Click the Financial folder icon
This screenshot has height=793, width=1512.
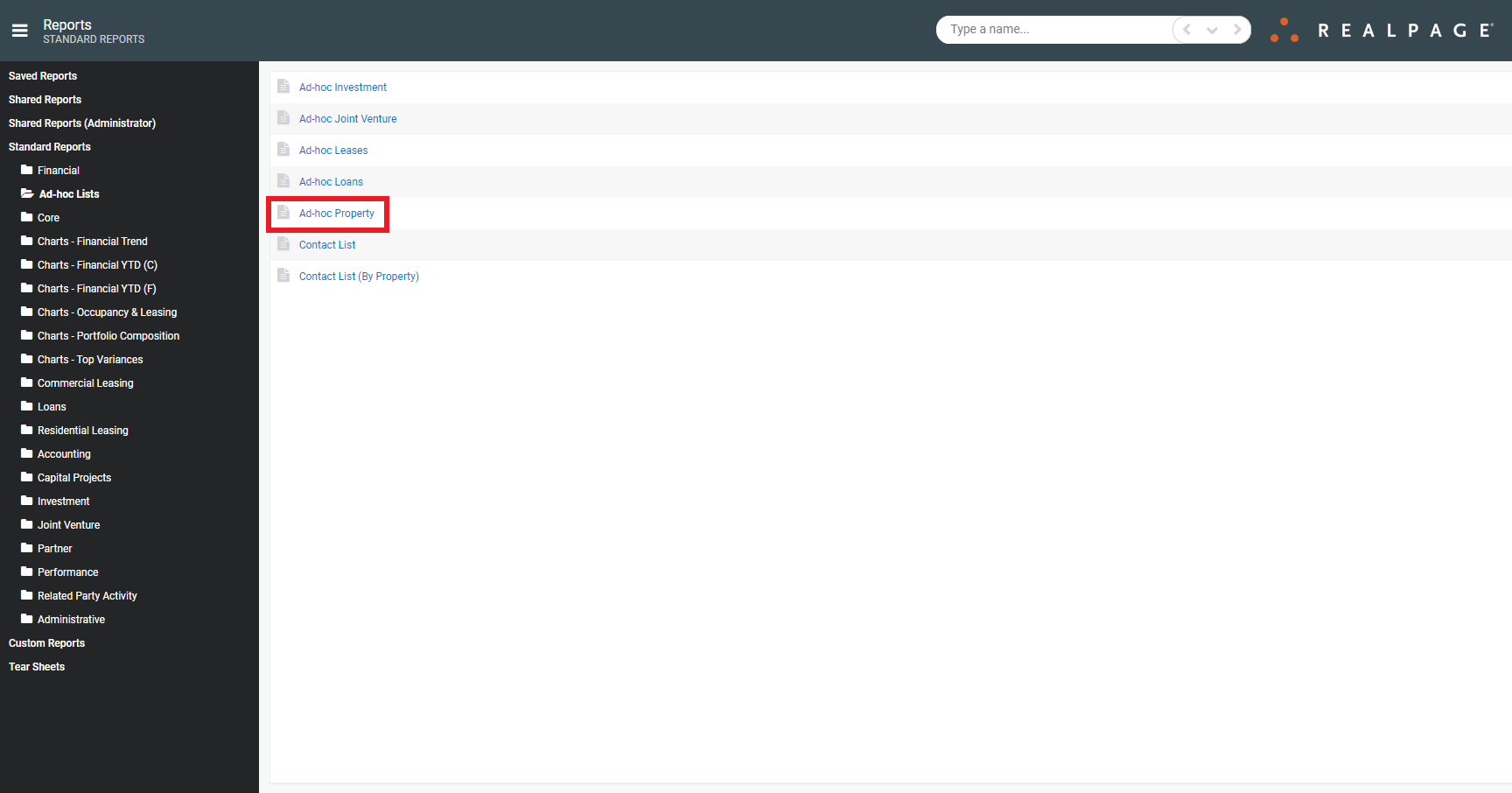click(x=26, y=170)
